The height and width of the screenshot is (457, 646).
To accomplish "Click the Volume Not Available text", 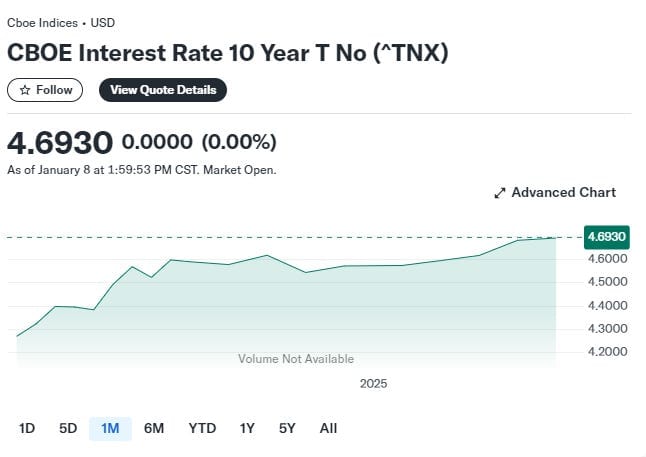I will click(x=296, y=359).
